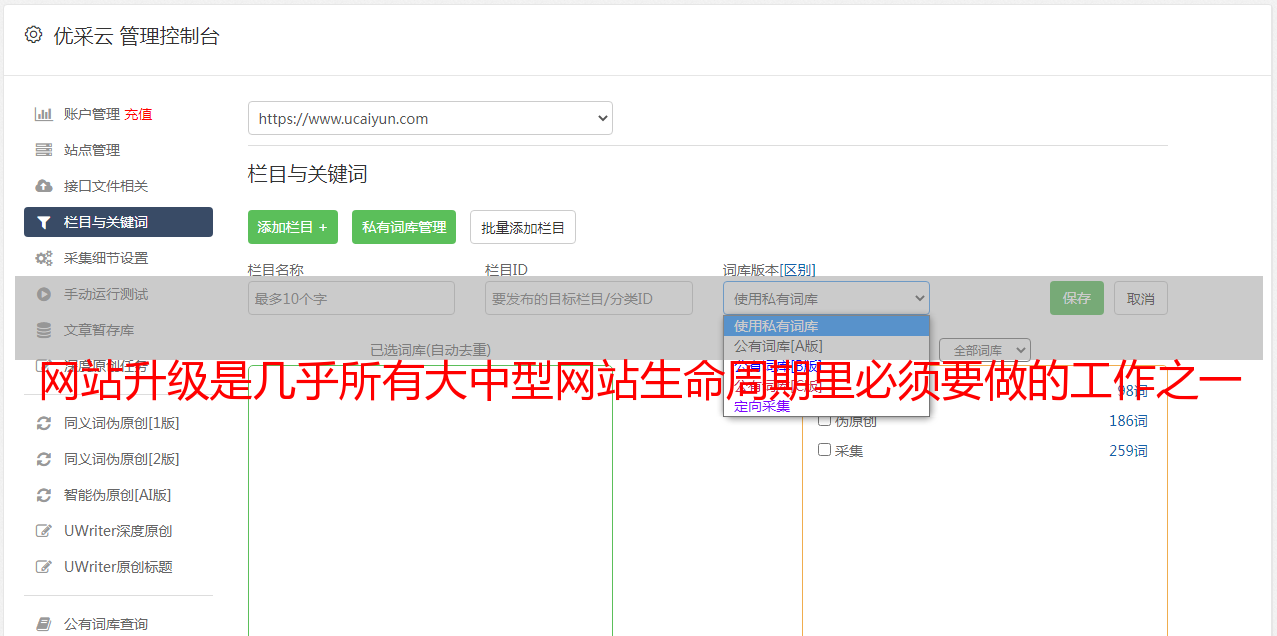
Task: Click the gear icon beside 优采云 管理控制台
Action: click(x=33, y=35)
